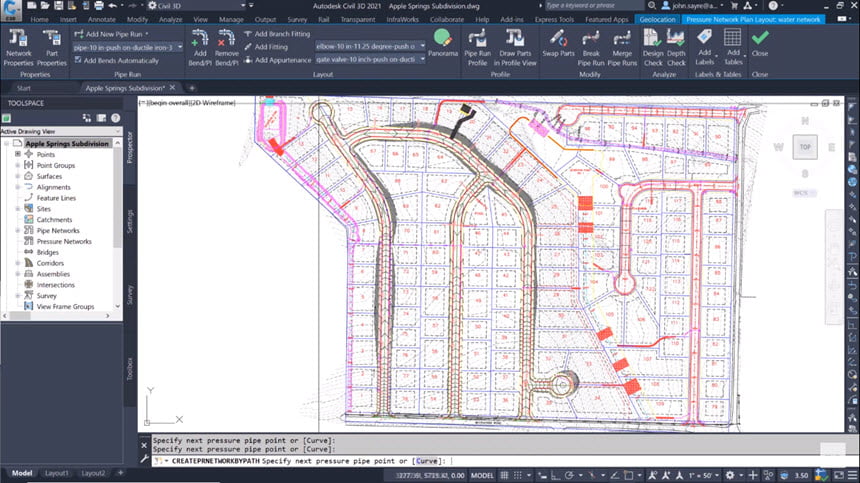The width and height of the screenshot is (860, 483).
Task: Open Toolspace help icon
Action: [115, 118]
